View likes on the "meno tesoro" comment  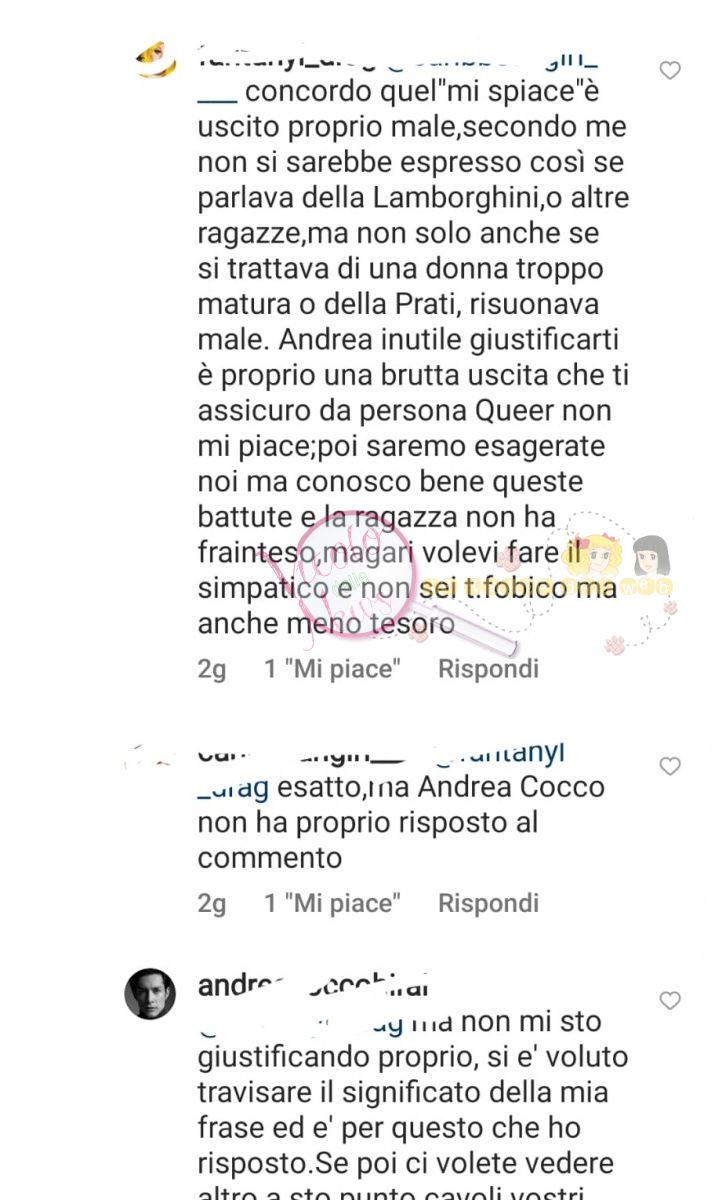click(x=332, y=669)
